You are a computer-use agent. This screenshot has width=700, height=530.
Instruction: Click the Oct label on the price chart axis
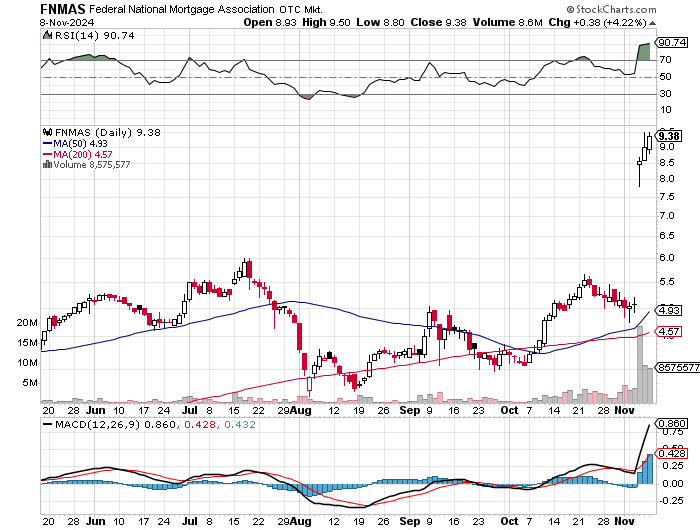click(x=509, y=410)
